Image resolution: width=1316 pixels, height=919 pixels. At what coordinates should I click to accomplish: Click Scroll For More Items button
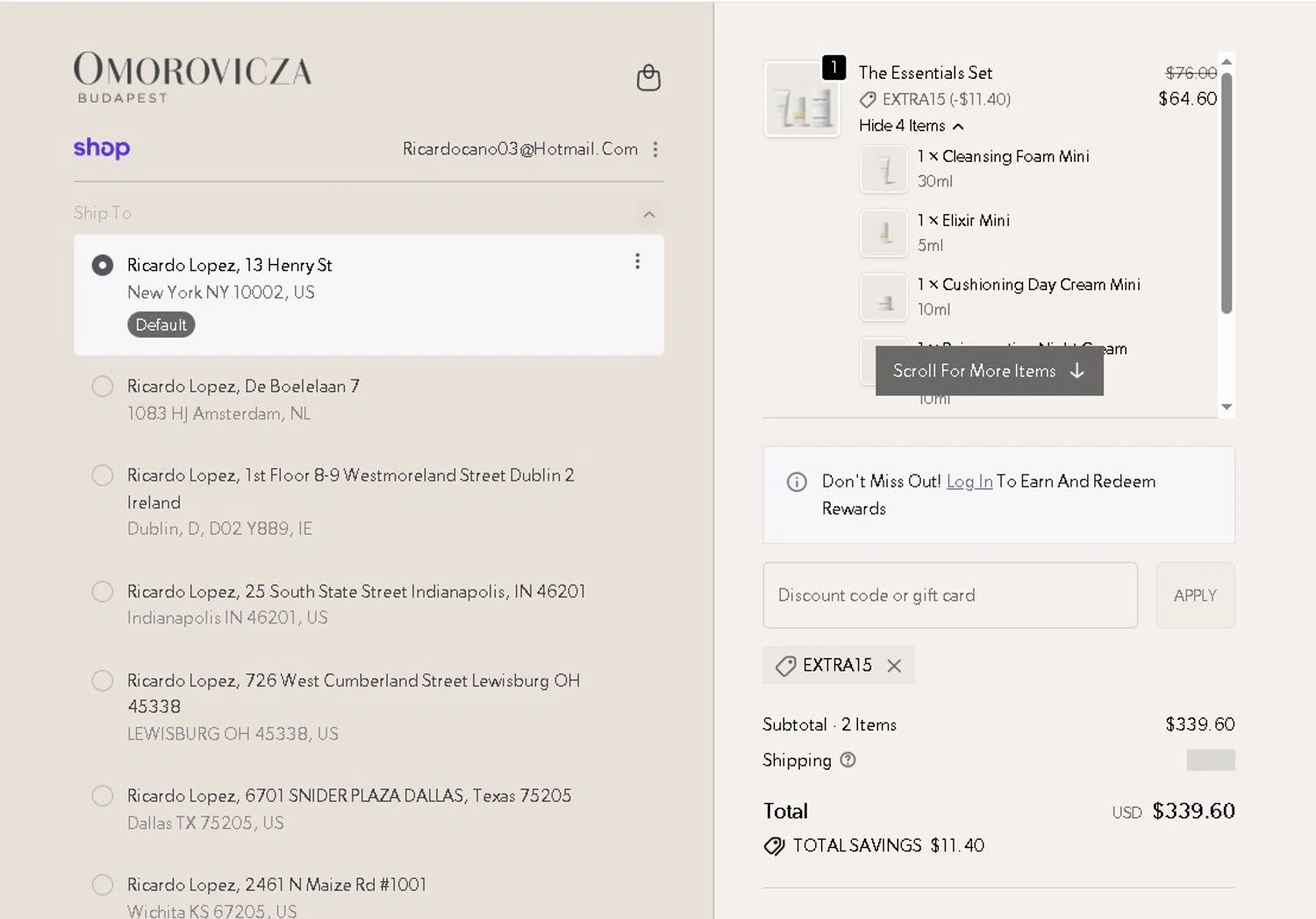(x=989, y=371)
